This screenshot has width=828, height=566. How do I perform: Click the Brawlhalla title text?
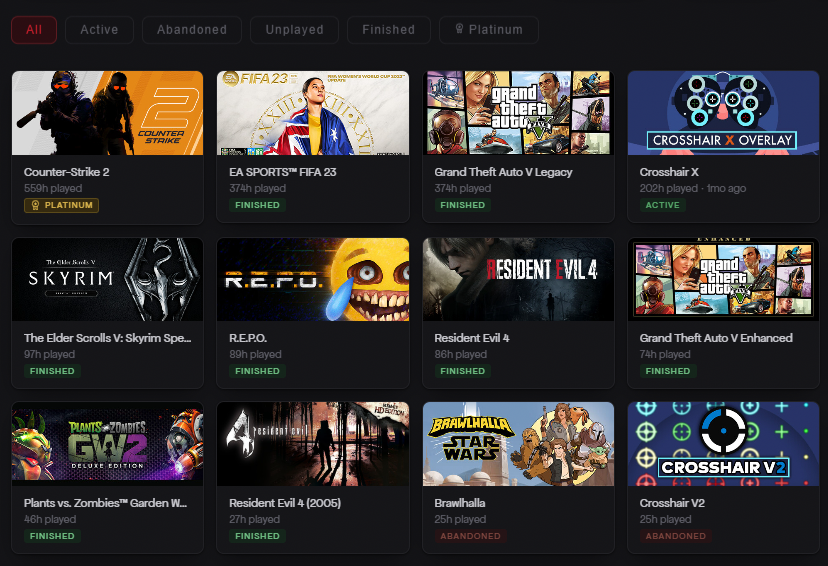(460, 503)
